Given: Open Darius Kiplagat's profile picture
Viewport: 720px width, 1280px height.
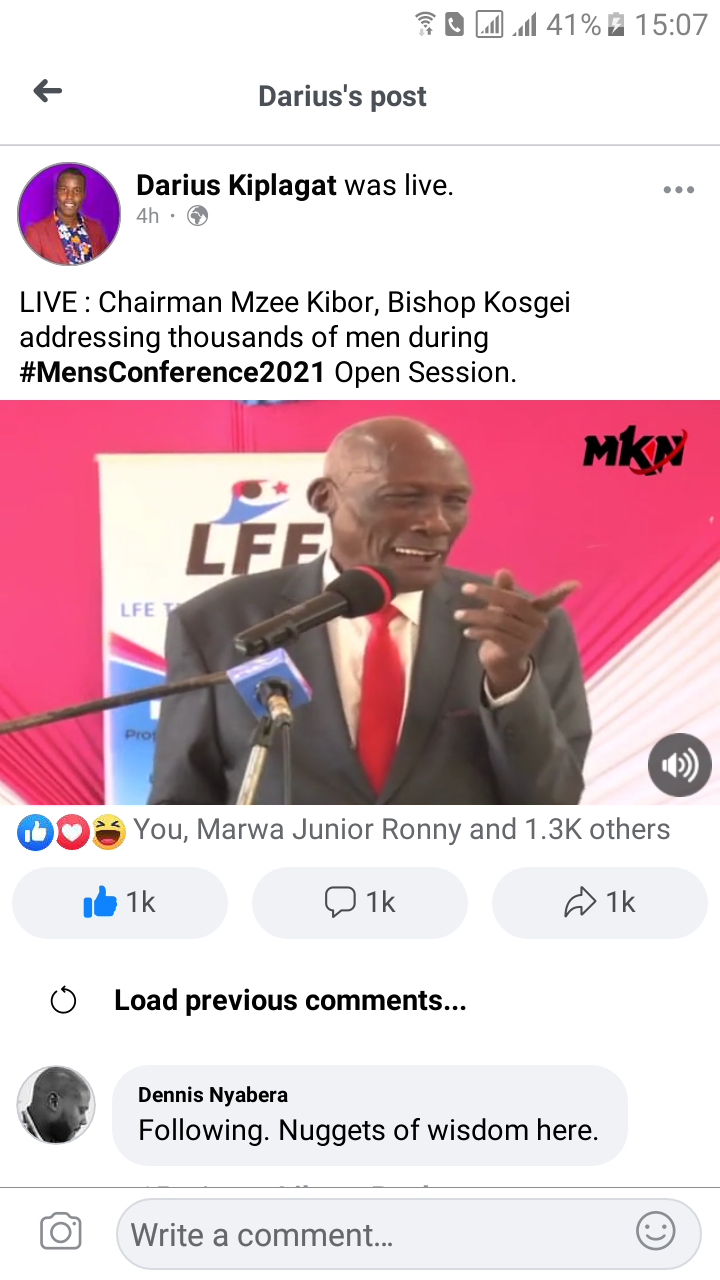Looking at the screenshot, I should [x=69, y=213].
